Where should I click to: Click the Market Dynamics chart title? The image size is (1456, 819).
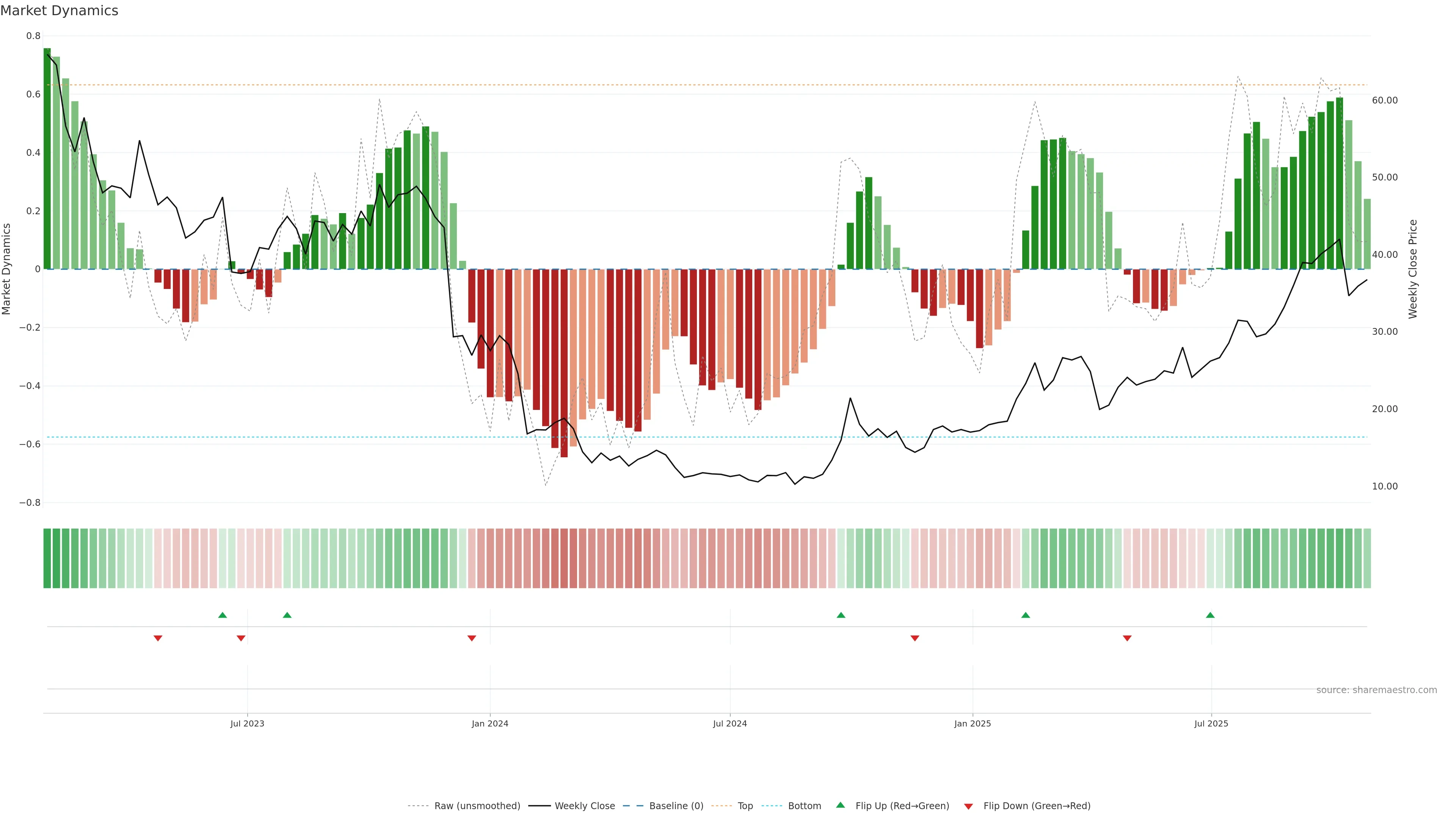[60, 11]
